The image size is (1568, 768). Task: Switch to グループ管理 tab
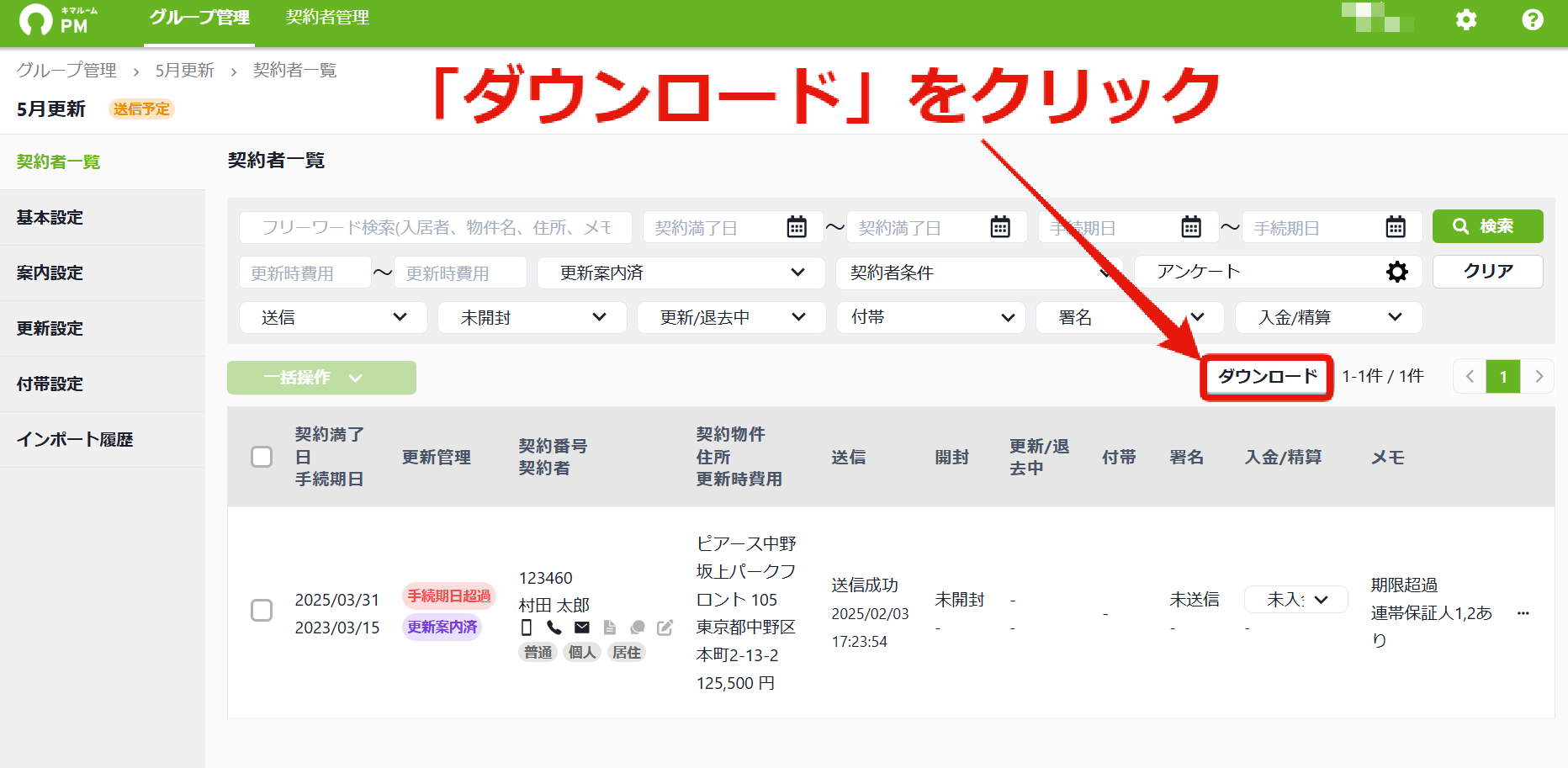click(199, 18)
